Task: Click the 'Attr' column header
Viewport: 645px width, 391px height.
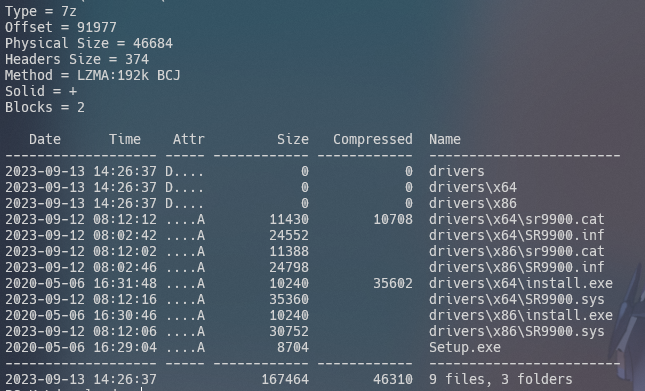Action: (189, 140)
